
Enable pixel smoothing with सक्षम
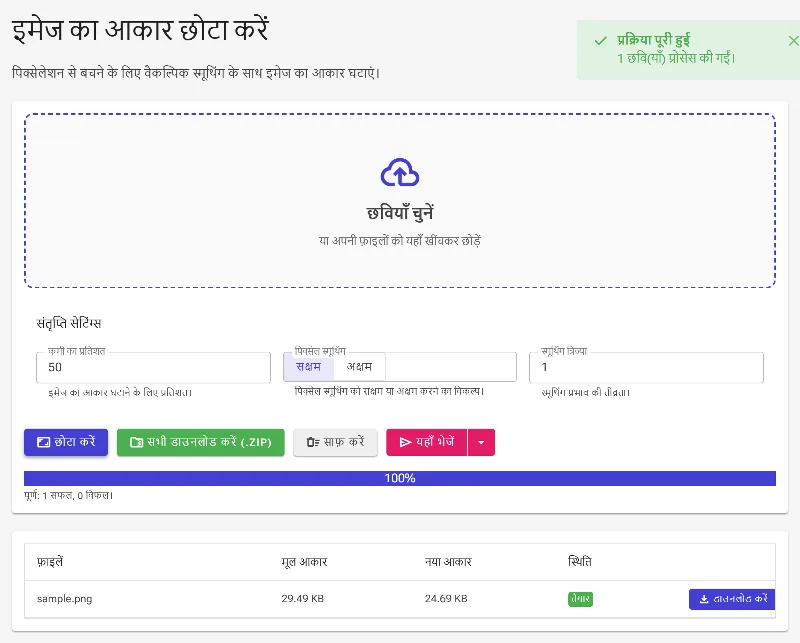click(309, 367)
